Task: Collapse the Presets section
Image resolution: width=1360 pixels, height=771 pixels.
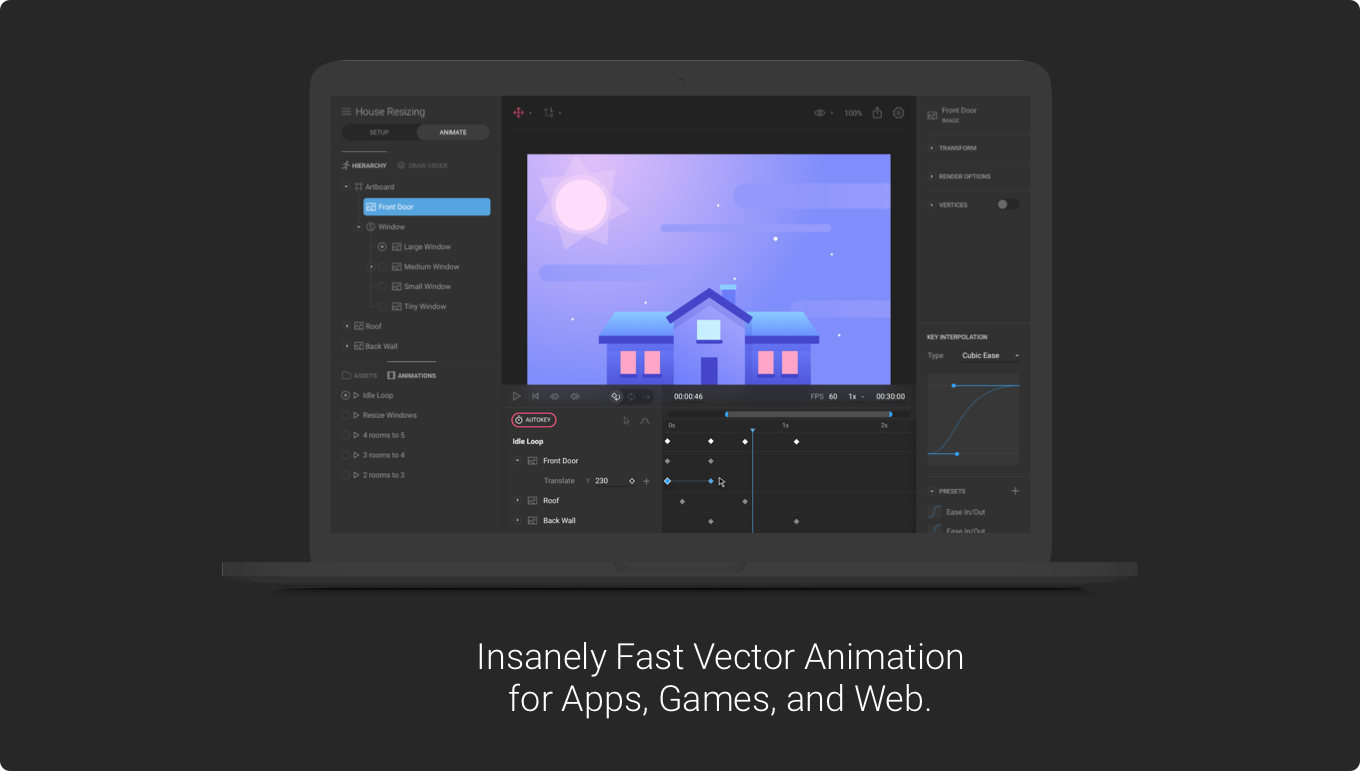Action: point(932,491)
